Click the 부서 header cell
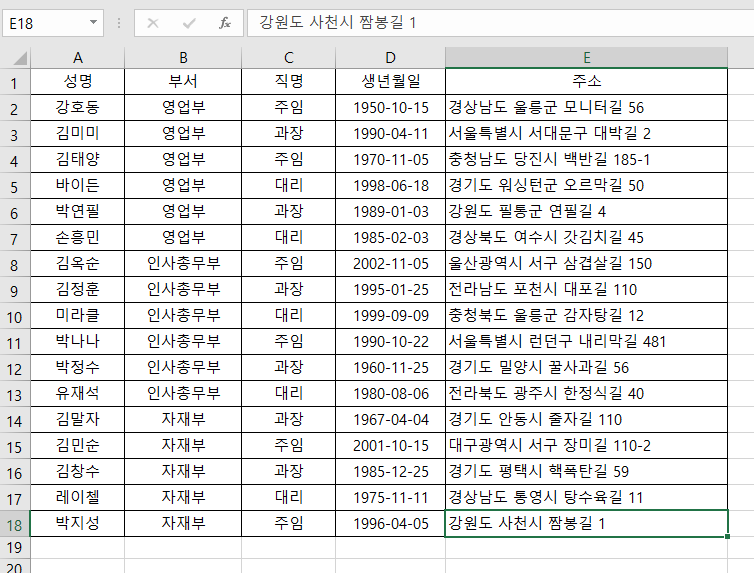The image size is (754, 573). tap(183, 81)
